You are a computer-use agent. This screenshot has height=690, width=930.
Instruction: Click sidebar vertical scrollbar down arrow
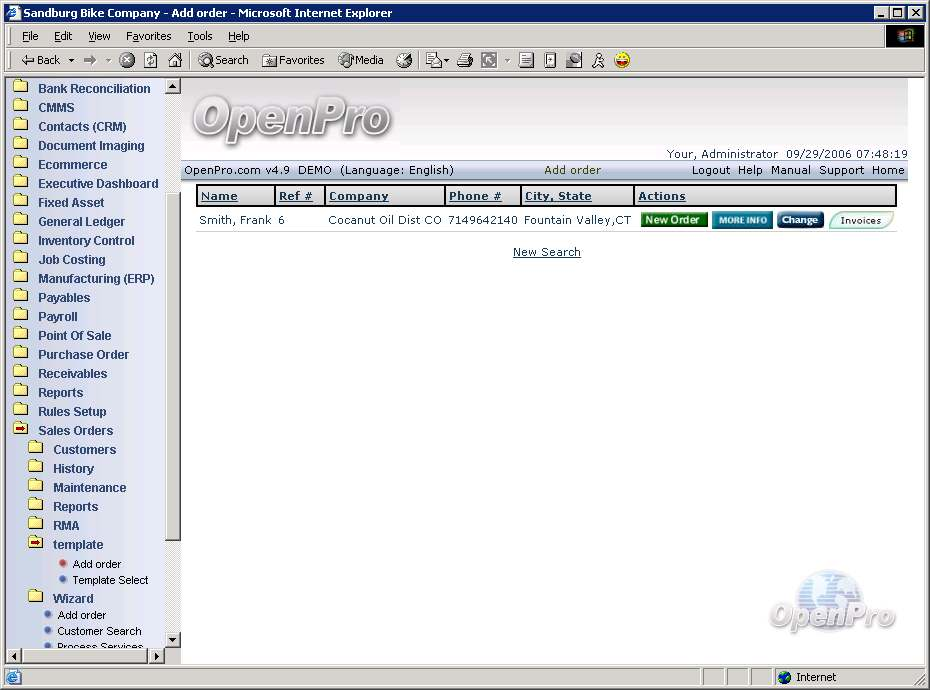point(173,639)
